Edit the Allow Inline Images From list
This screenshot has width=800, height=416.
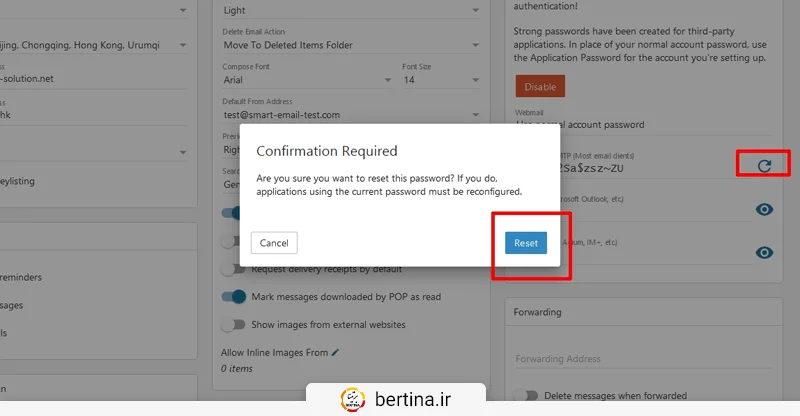(x=336, y=352)
